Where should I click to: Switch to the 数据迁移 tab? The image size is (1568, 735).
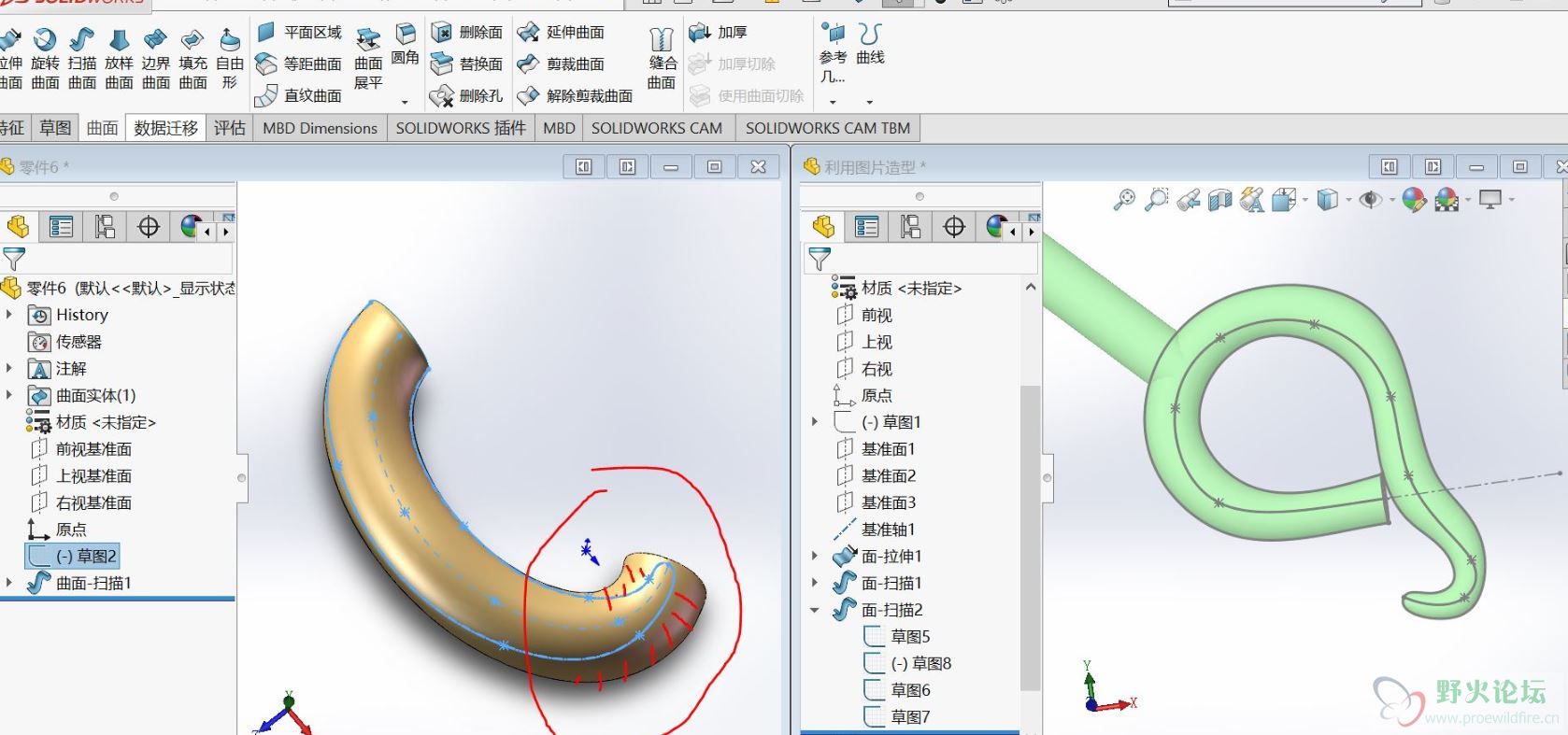tap(165, 128)
